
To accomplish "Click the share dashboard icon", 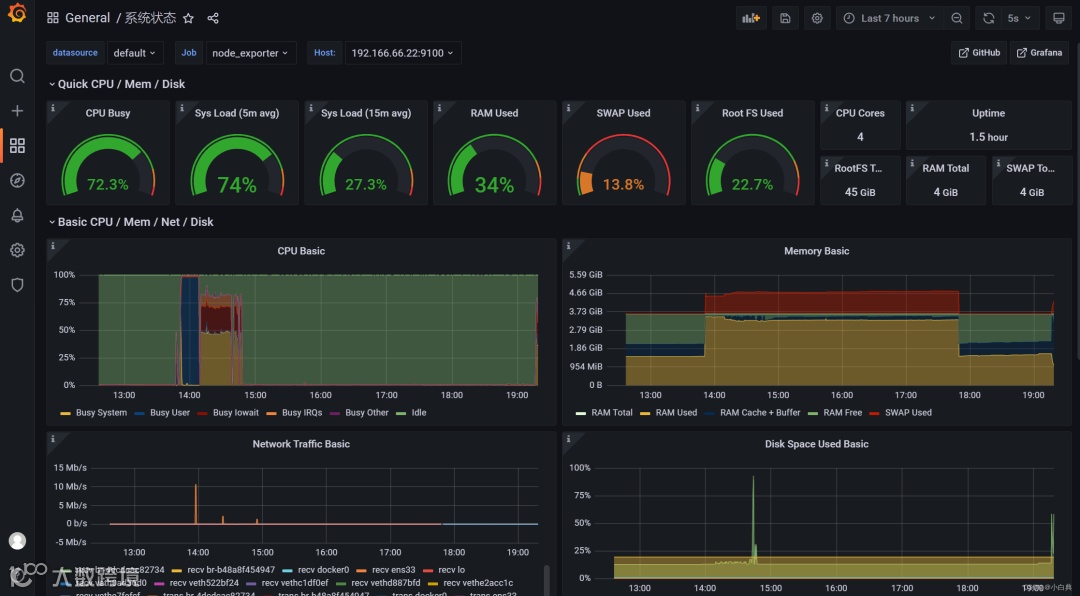I will coord(213,19).
